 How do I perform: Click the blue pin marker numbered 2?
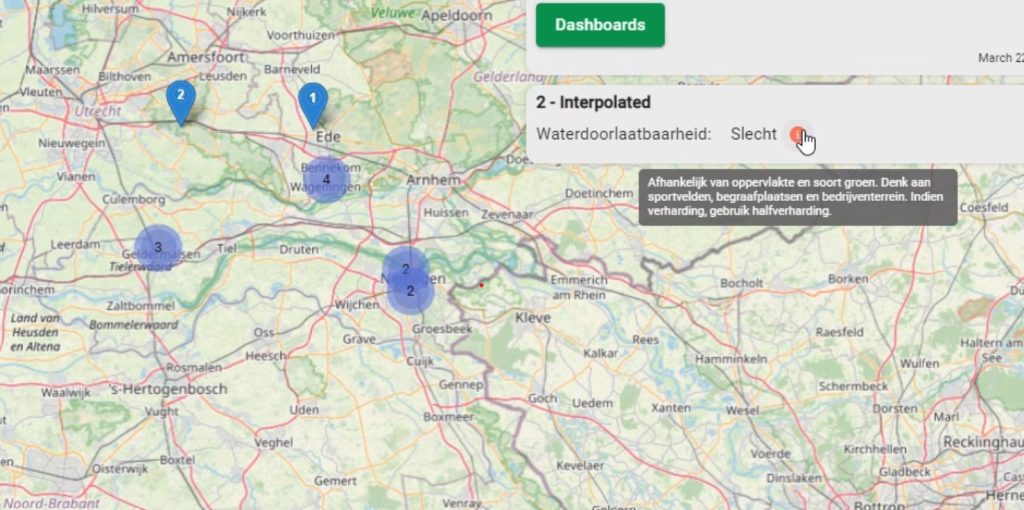pyautogui.click(x=181, y=99)
